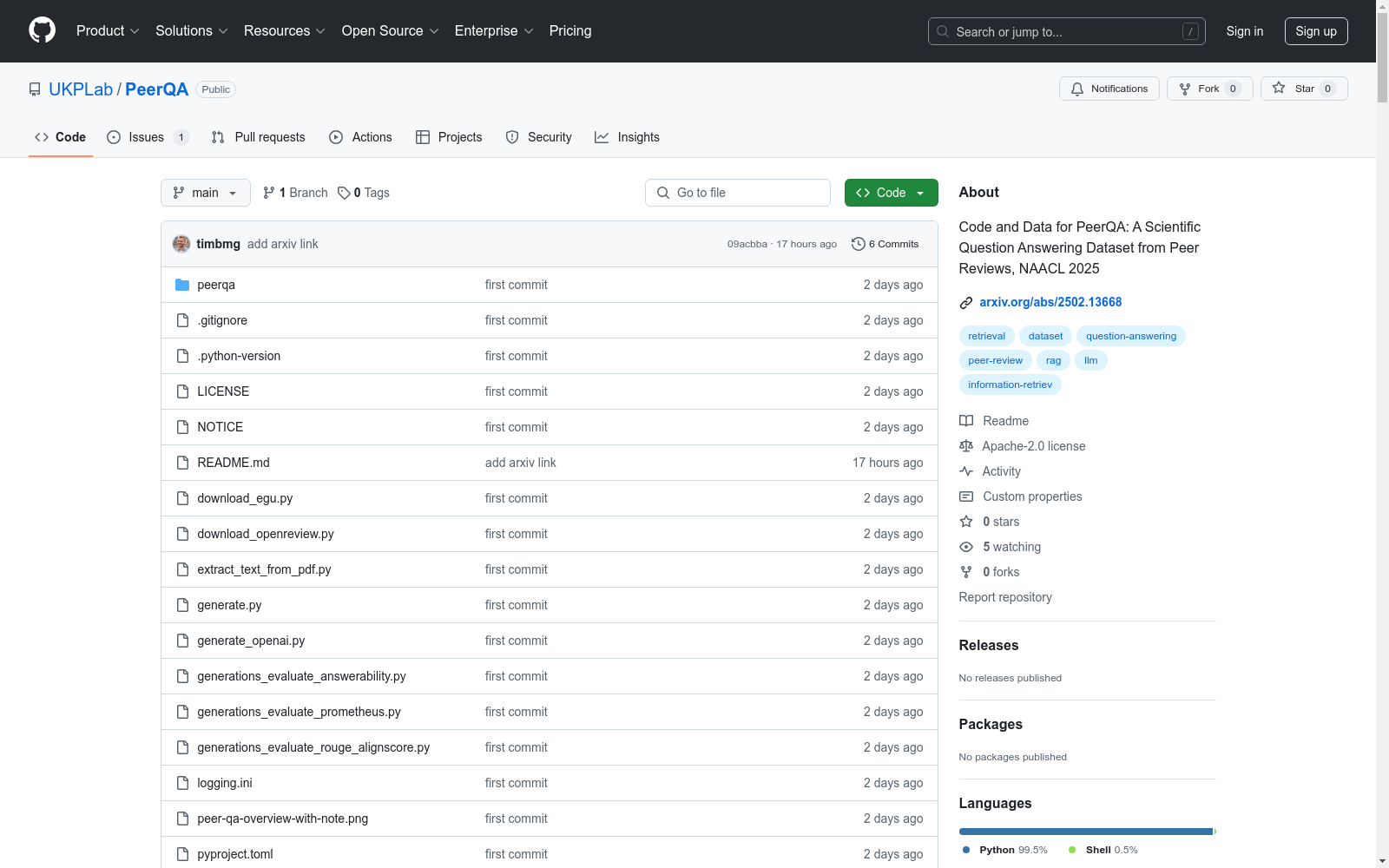Click the Custom properties note icon
Viewport: 1389px width, 868px height.
pyautogui.click(x=966, y=496)
